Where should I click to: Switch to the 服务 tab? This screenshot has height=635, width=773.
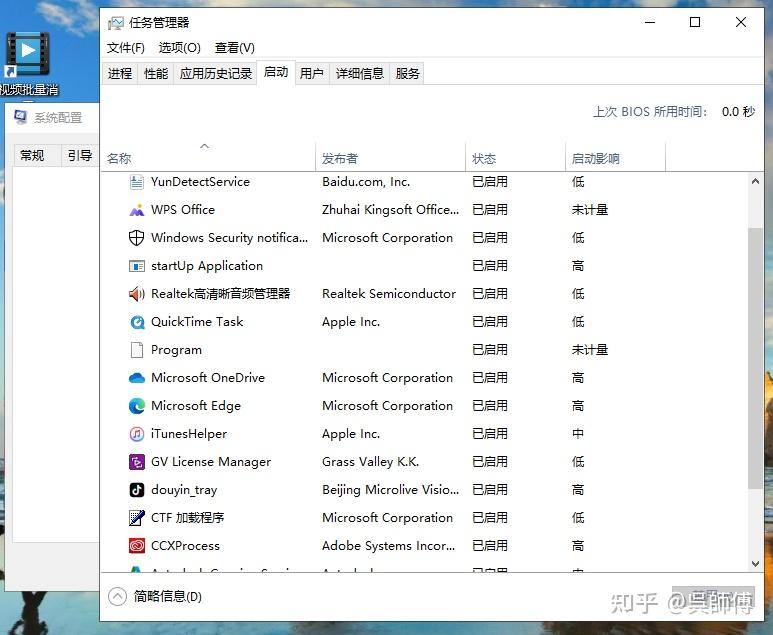407,73
